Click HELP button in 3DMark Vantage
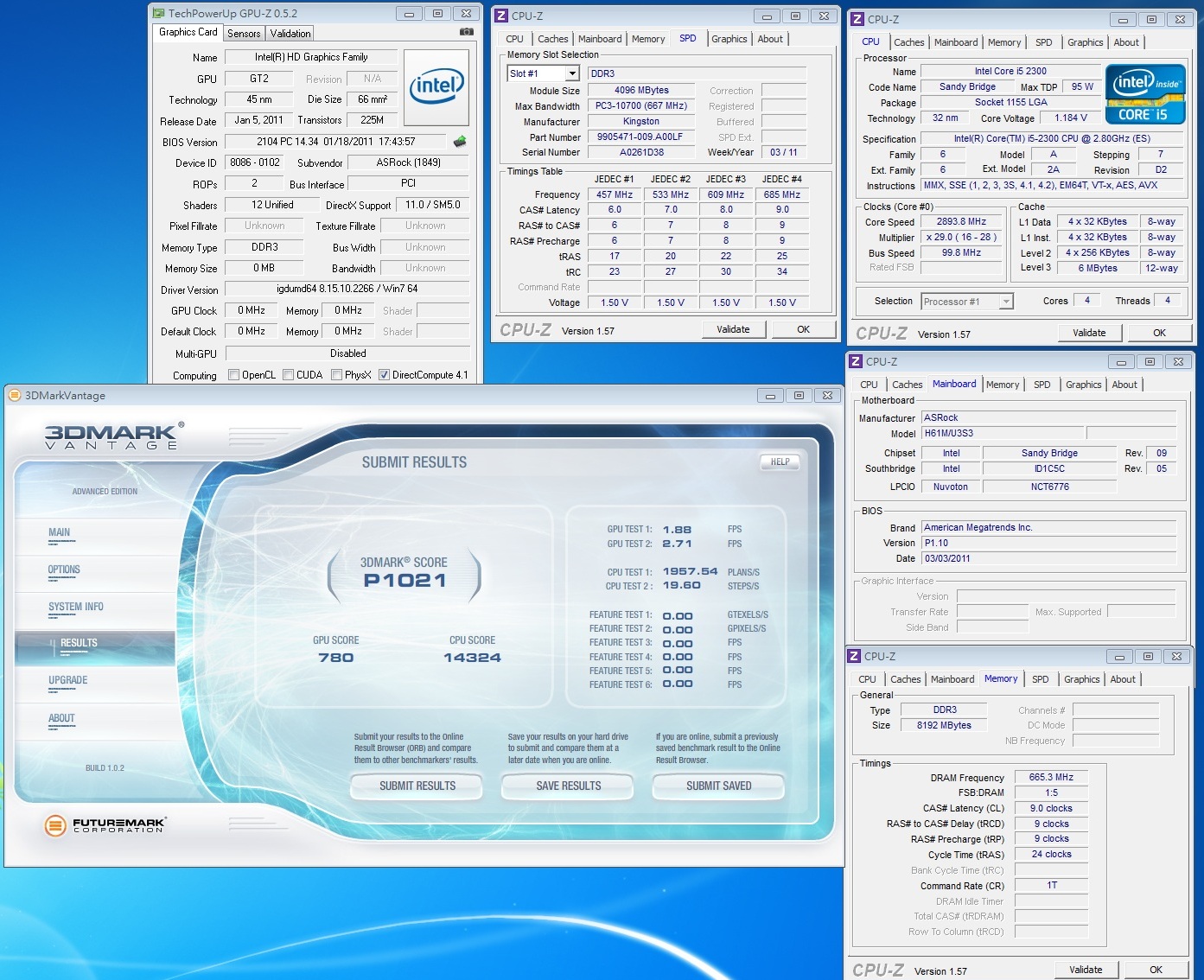This screenshot has height=980, width=1204. (x=780, y=461)
